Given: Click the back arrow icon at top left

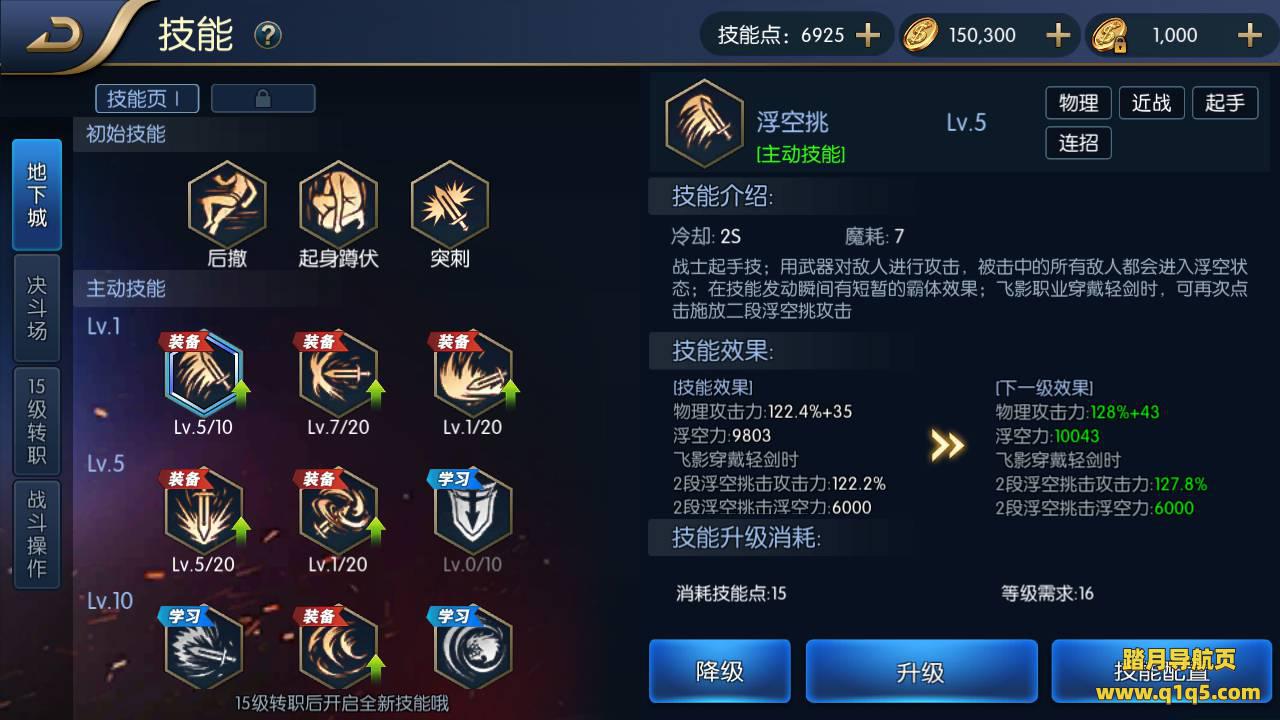Looking at the screenshot, I should pyautogui.click(x=55, y=36).
